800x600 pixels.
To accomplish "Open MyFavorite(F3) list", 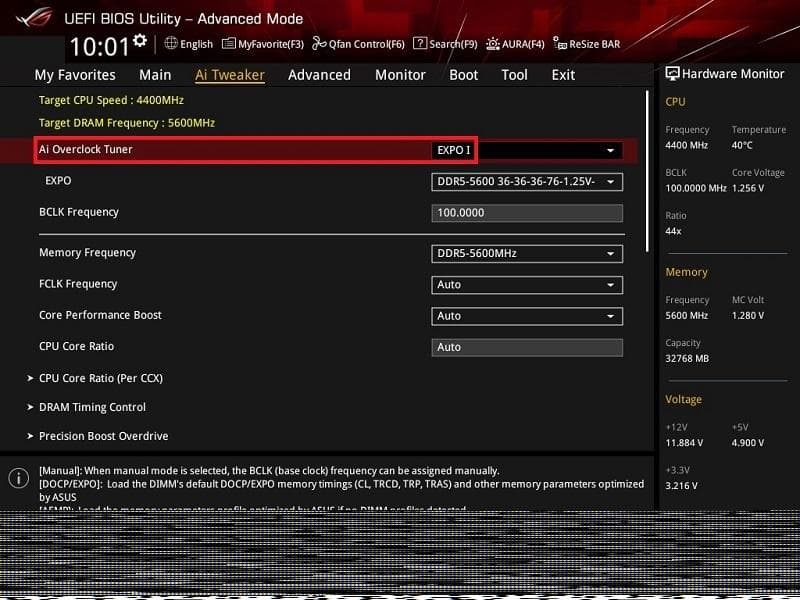I will [x=263, y=44].
